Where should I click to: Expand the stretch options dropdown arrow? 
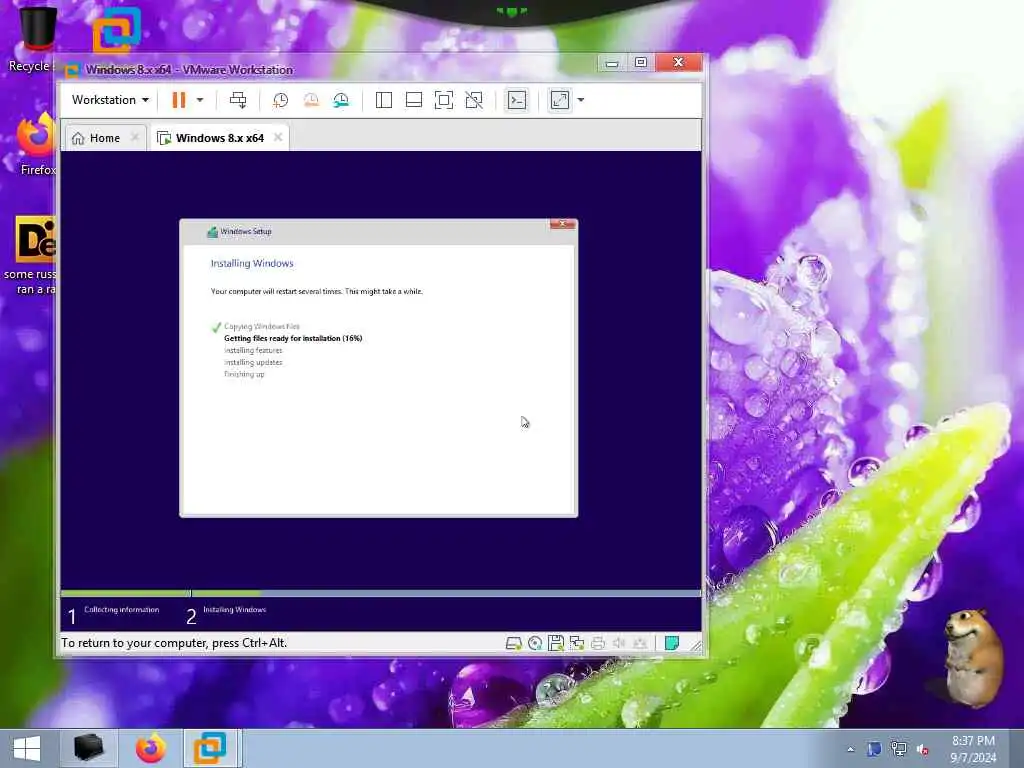pos(581,100)
